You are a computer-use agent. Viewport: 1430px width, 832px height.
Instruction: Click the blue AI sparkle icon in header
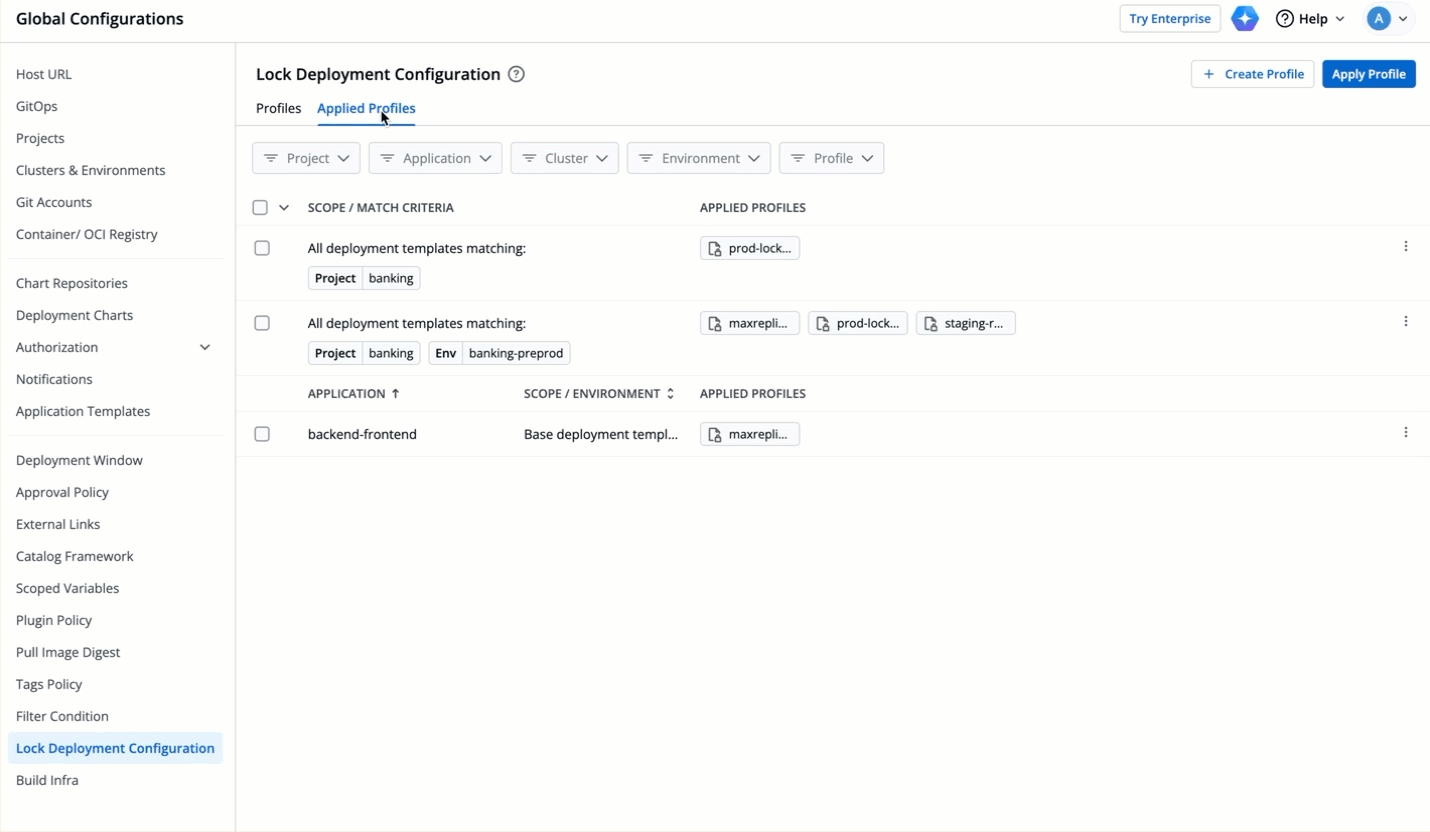coord(1244,19)
